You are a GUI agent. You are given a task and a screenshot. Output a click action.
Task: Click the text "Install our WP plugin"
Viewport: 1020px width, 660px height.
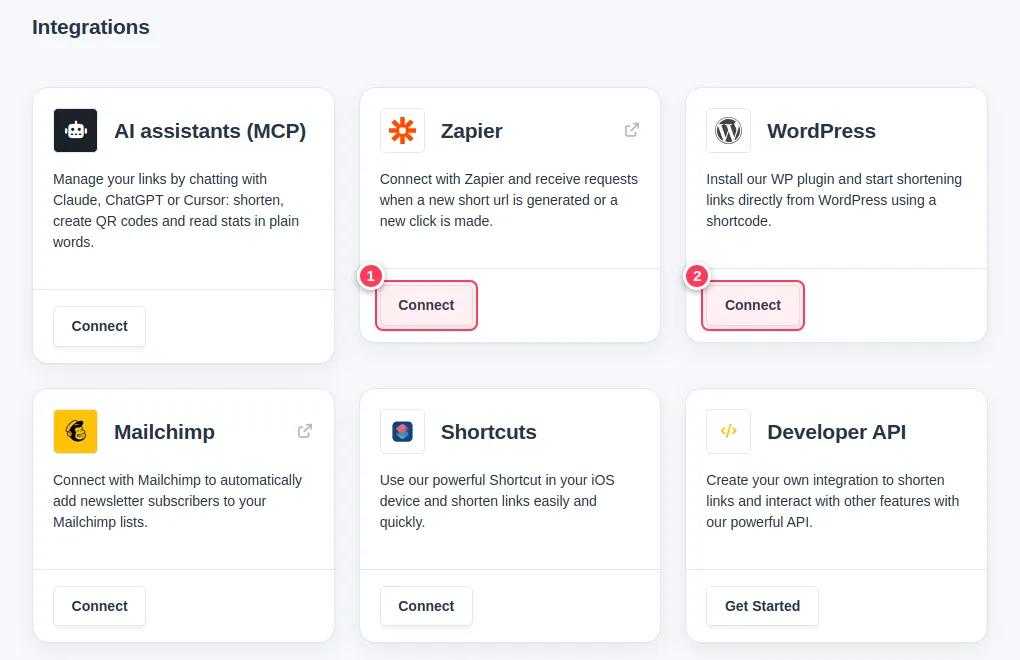pyautogui.click(x=770, y=179)
